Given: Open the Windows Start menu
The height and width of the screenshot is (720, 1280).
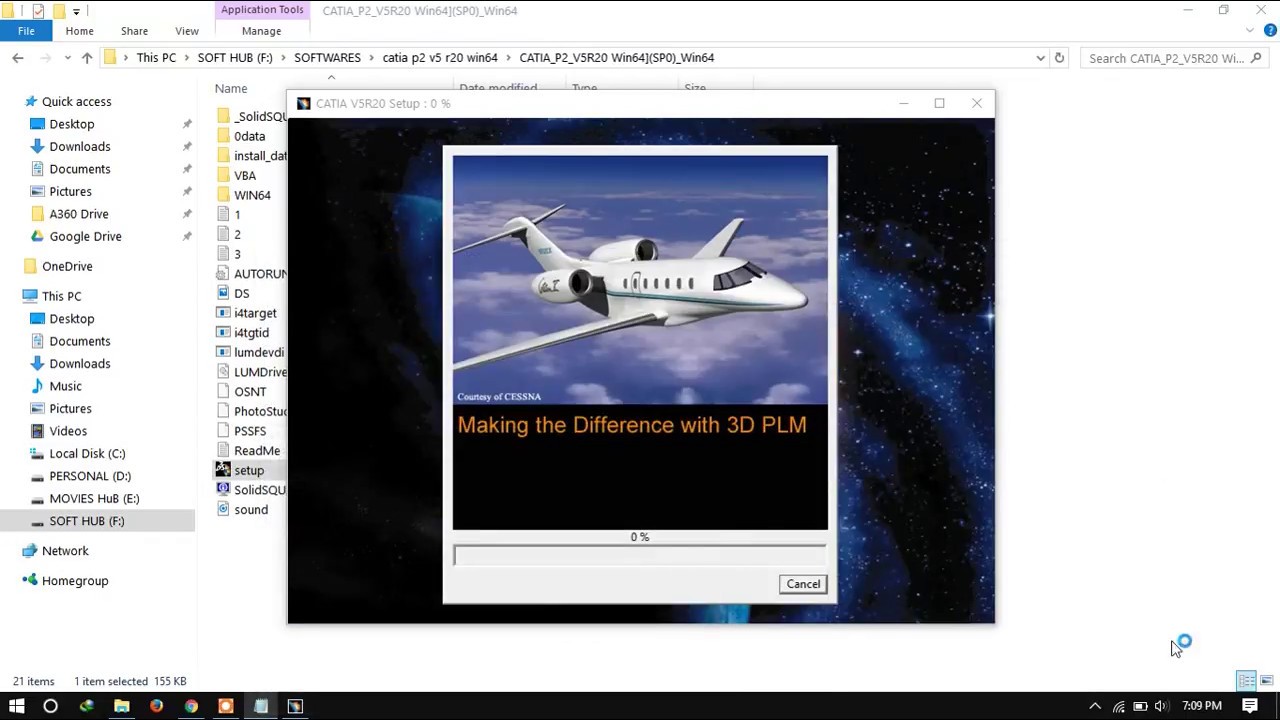Looking at the screenshot, I should tap(16, 706).
